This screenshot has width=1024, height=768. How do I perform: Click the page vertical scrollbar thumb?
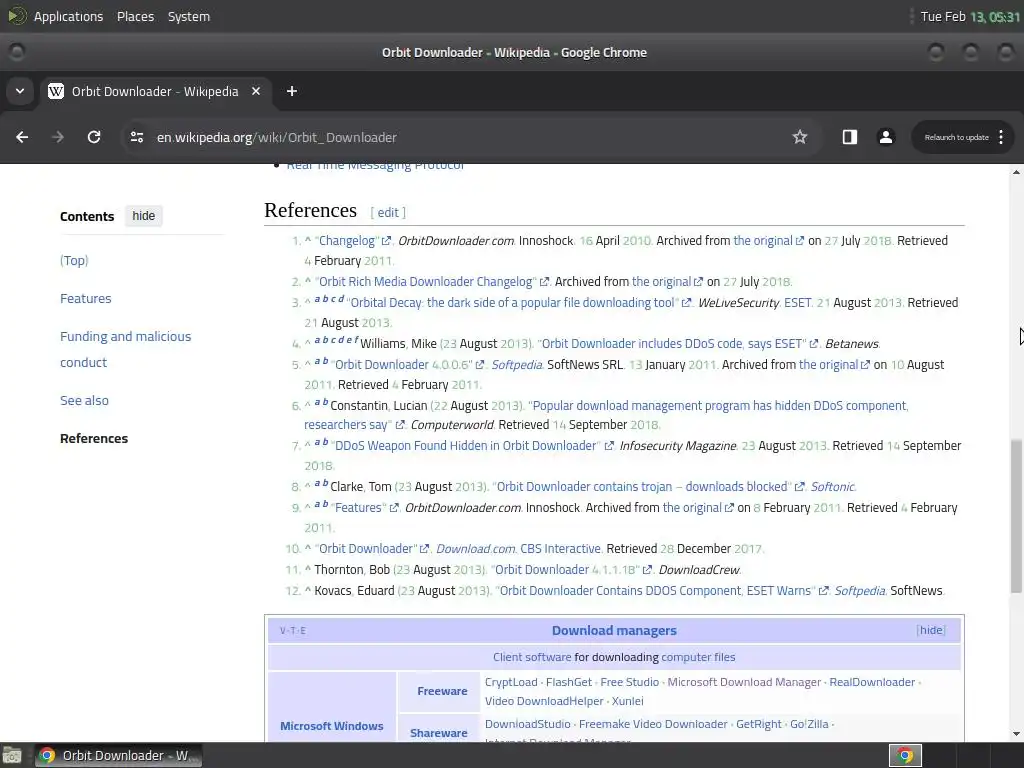tap(1016, 516)
